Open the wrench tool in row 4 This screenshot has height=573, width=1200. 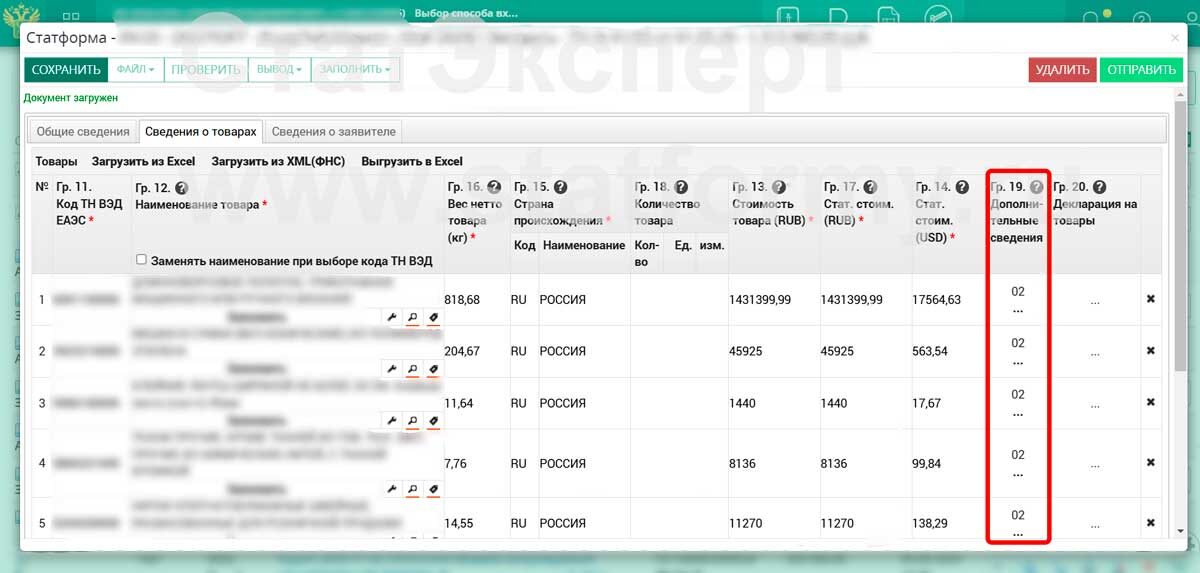coord(392,489)
